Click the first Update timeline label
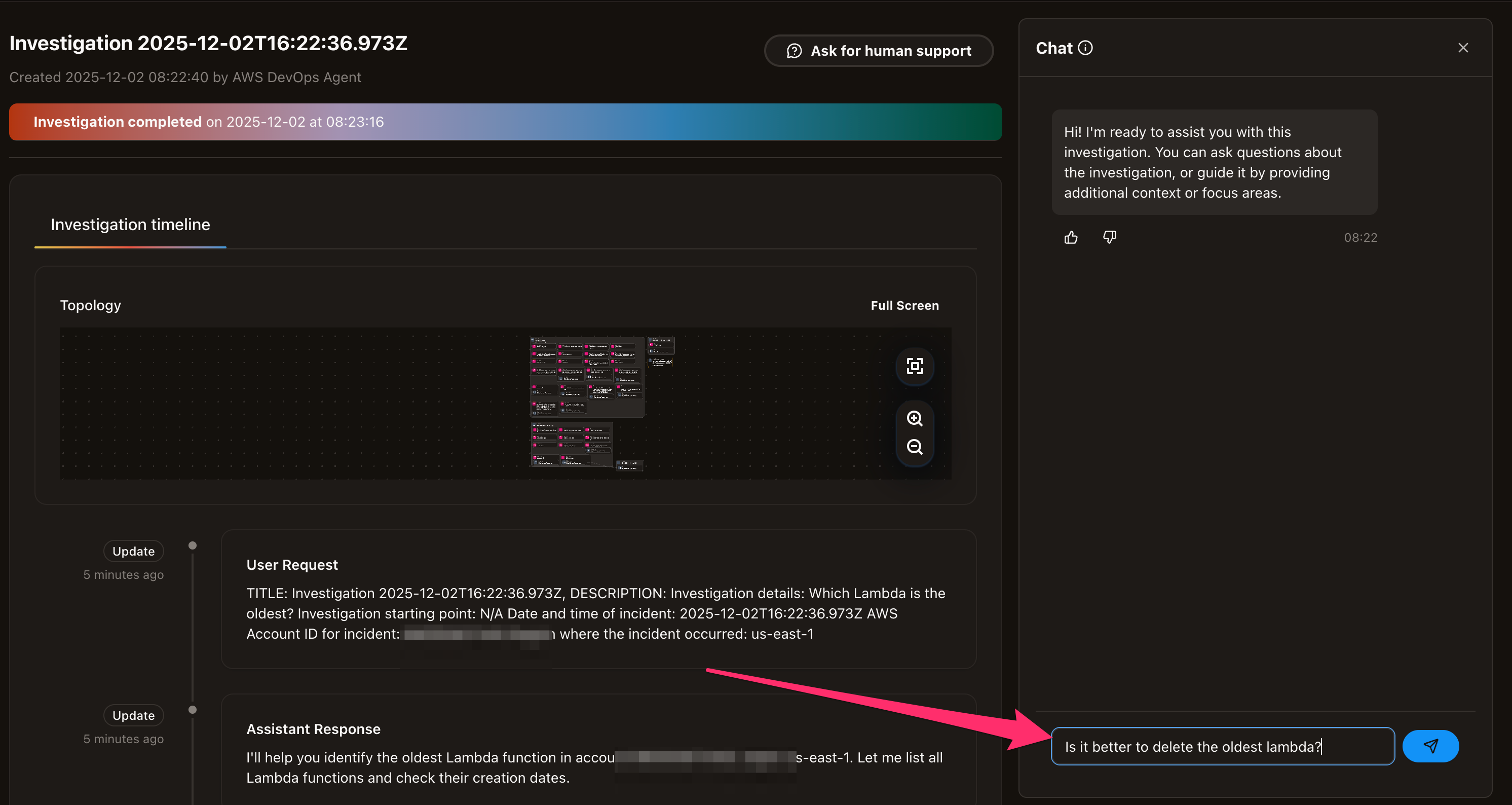Viewport: 1512px width, 805px height. click(x=133, y=552)
